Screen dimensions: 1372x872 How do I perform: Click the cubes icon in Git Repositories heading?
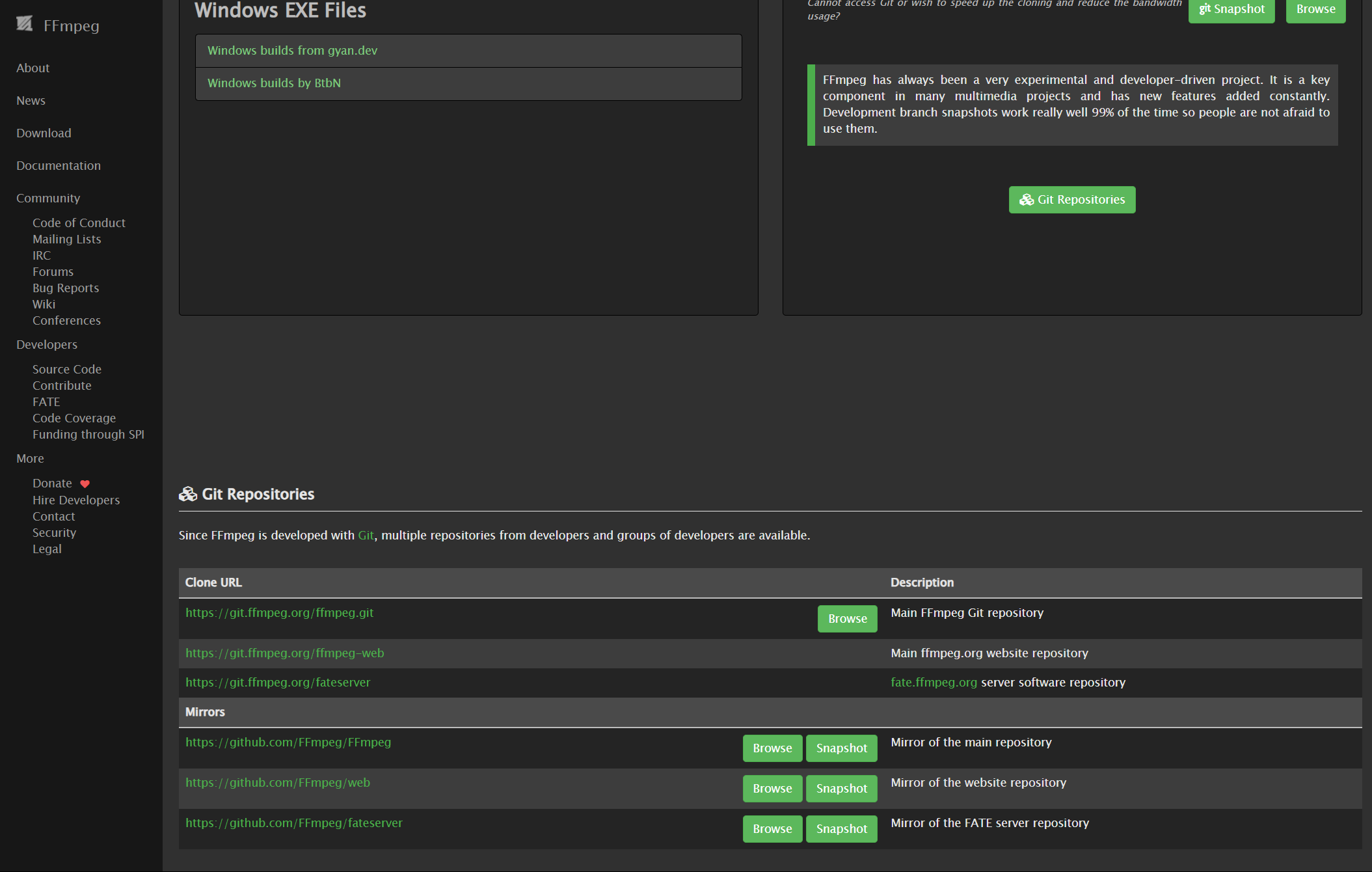[188, 495]
